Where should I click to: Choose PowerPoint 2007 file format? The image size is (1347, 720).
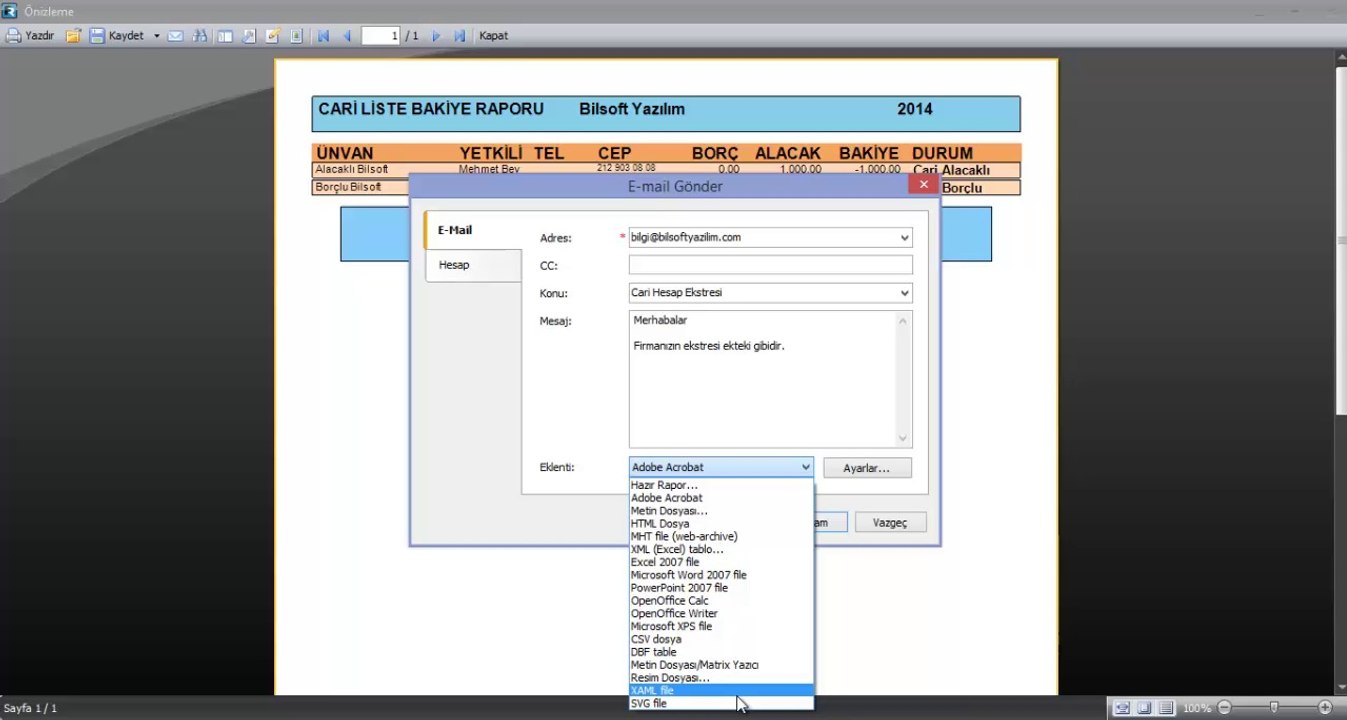[721, 588]
